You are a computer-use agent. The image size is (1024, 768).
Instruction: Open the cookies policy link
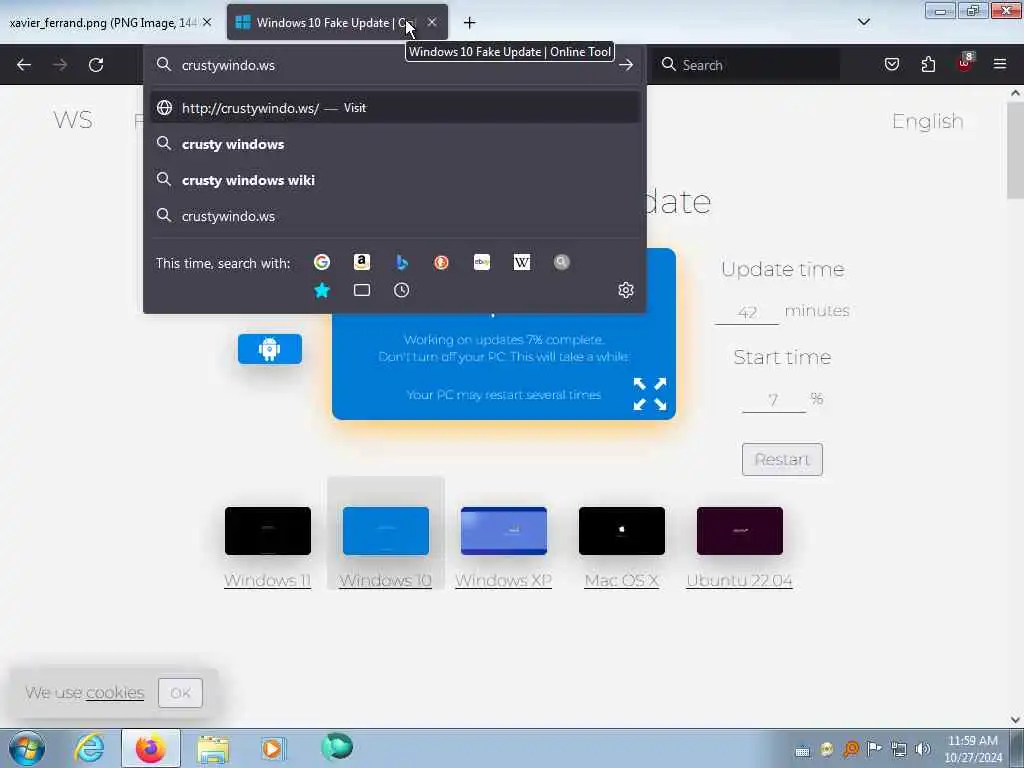[x=115, y=693]
